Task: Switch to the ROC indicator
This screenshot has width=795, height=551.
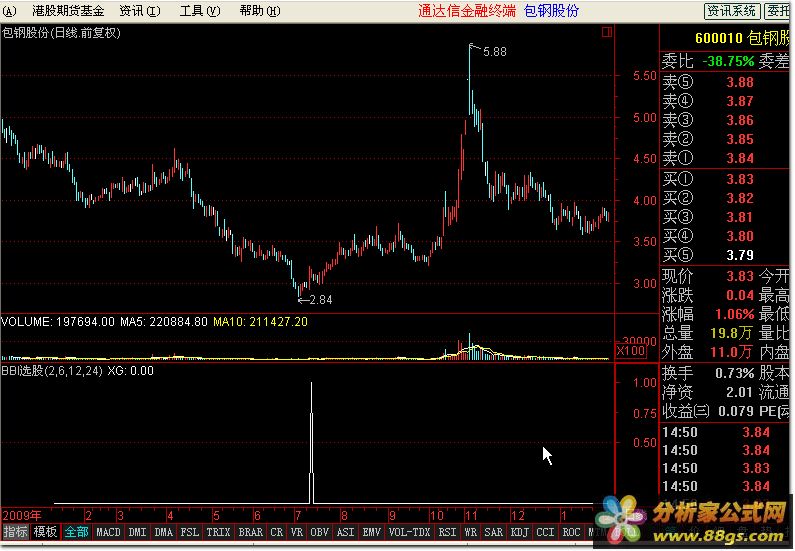Action: (x=571, y=532)
